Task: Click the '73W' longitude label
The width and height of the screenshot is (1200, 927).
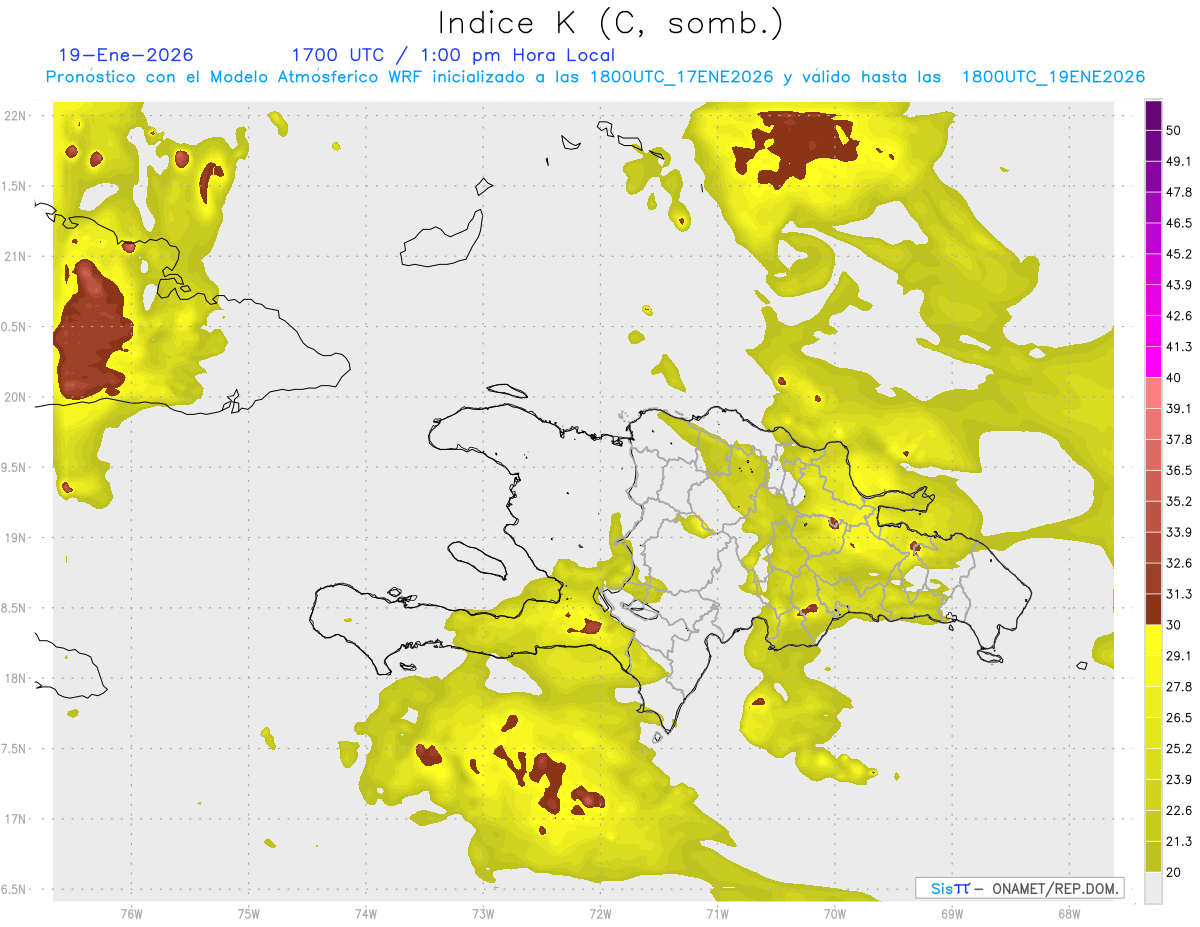Action: point(483,914)
